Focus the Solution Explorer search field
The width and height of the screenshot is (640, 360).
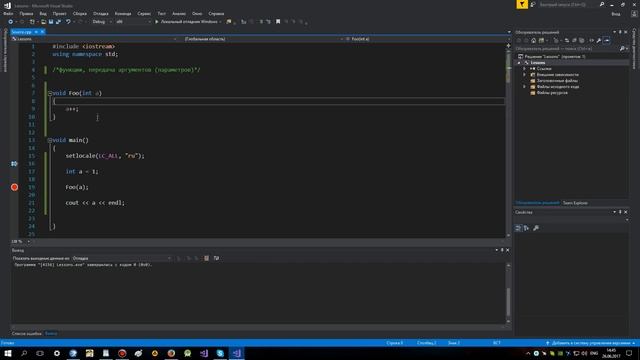(x=567, y=49)
